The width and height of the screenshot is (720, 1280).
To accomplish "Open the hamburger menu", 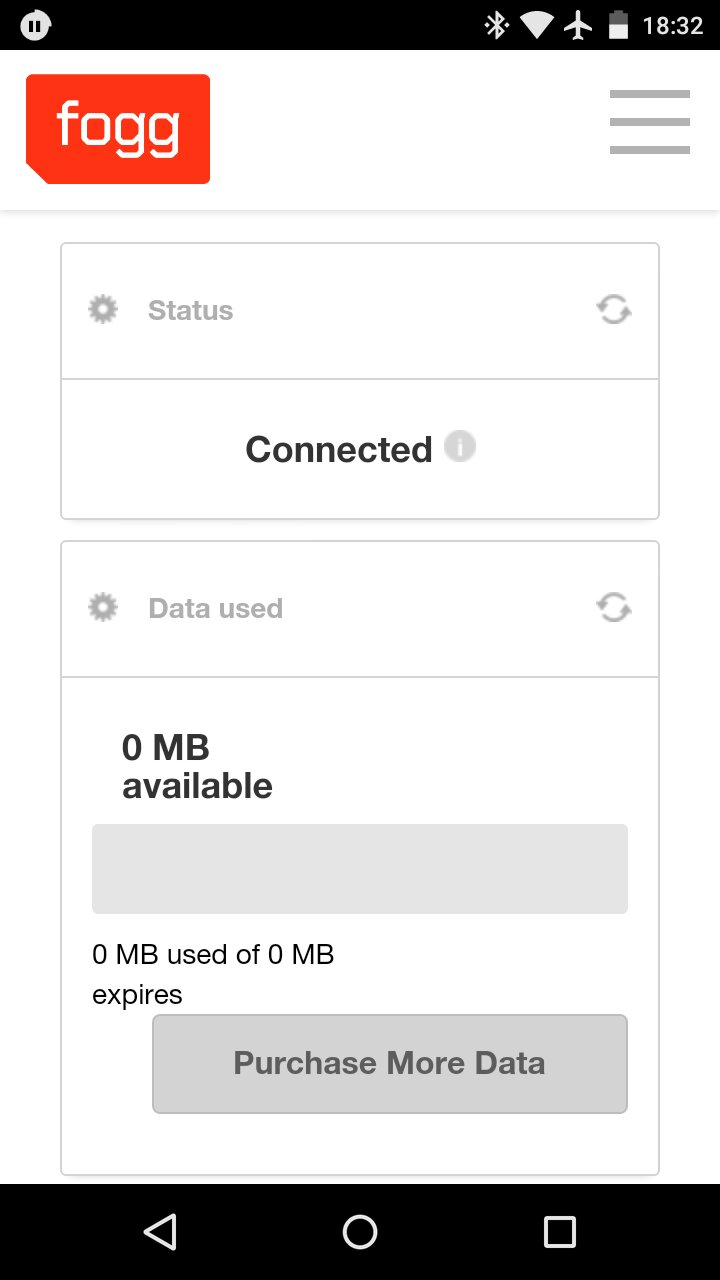I will [x=650, y=122].
